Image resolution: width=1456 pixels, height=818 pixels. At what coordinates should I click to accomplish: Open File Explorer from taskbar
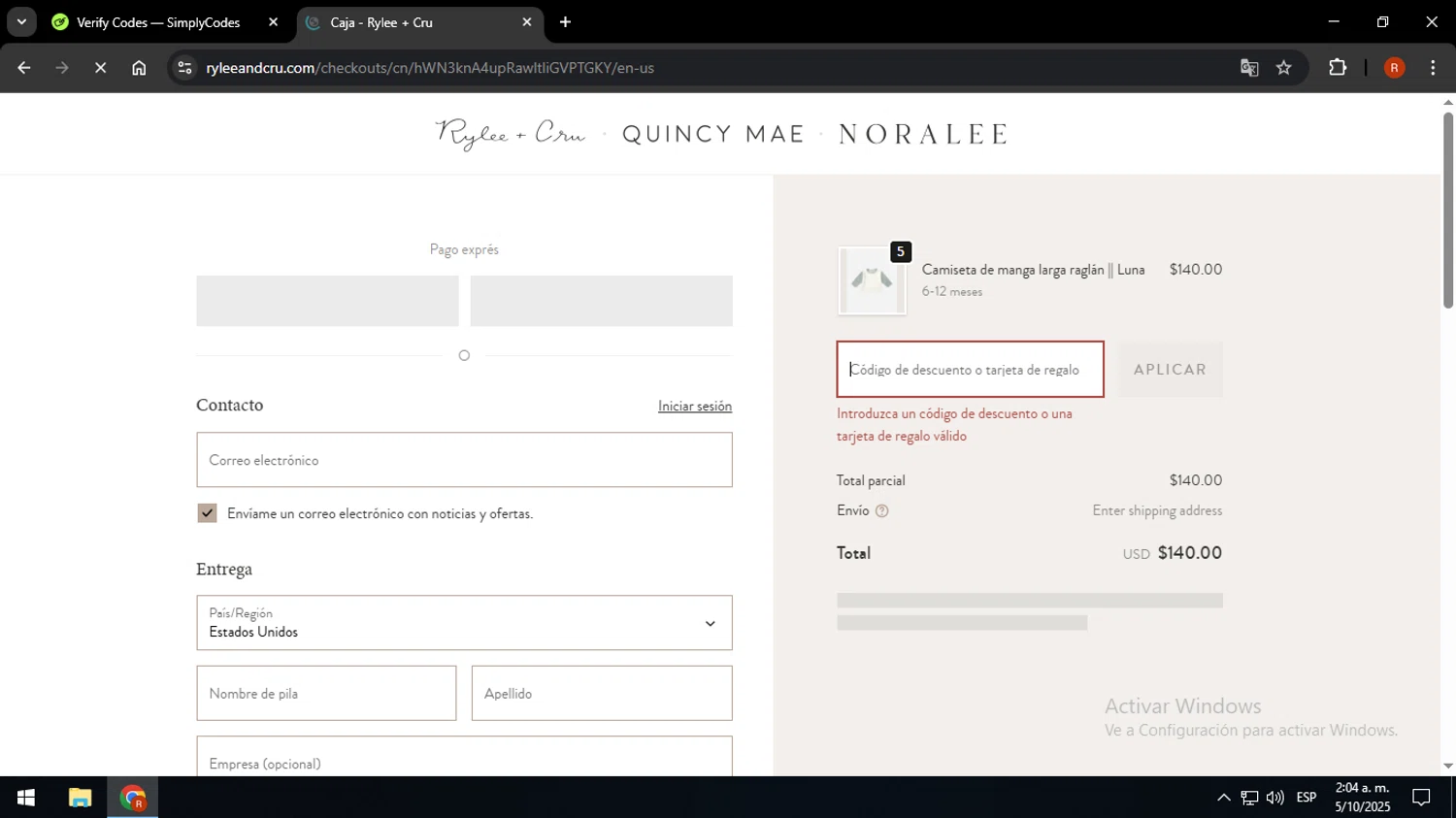[80, 798]
